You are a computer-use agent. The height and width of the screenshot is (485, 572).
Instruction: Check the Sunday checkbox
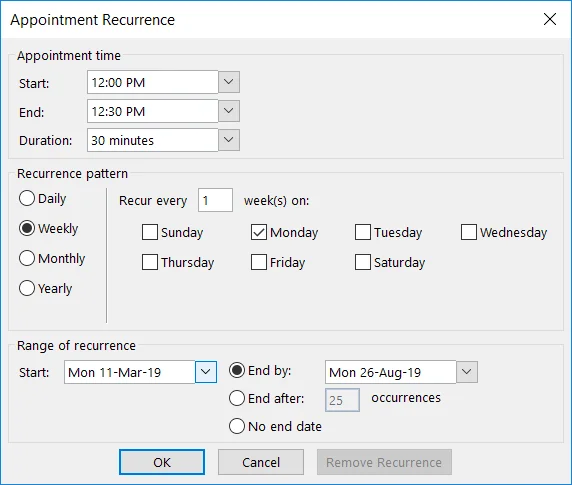[x=150, y=232]
